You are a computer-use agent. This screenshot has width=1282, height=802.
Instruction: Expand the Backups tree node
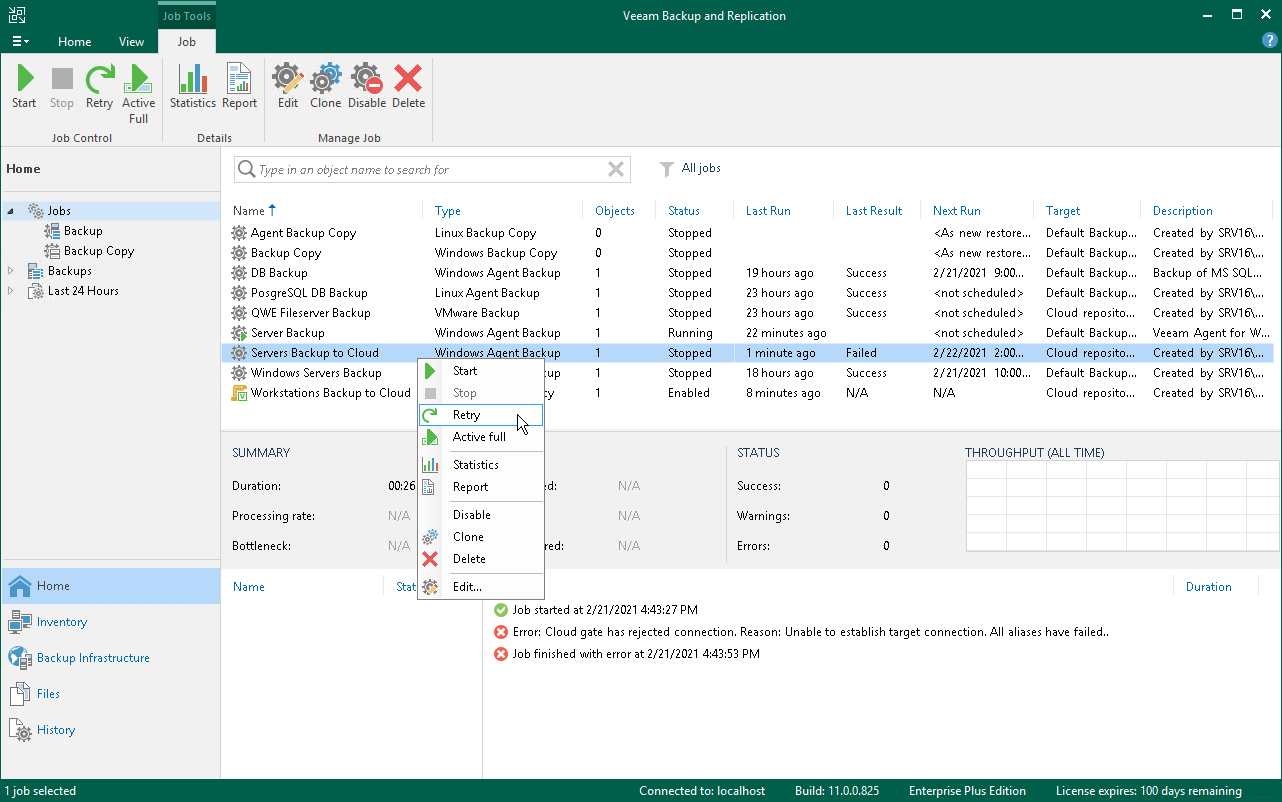(x=11, y=271)
